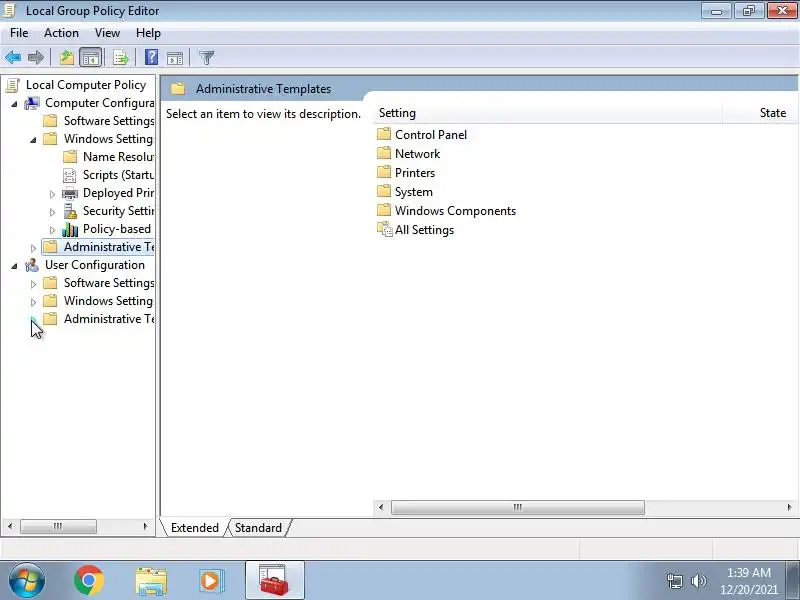This screenshot has height=600, width=800.
Task: Open Help via blue question mark icon
Action: pyautogui.click(x=152, y=57)
